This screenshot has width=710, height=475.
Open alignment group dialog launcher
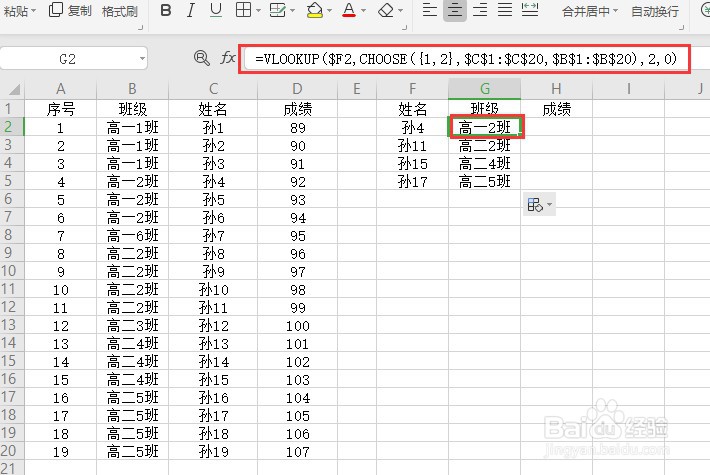pyautogui.click(x=681, y=28)
